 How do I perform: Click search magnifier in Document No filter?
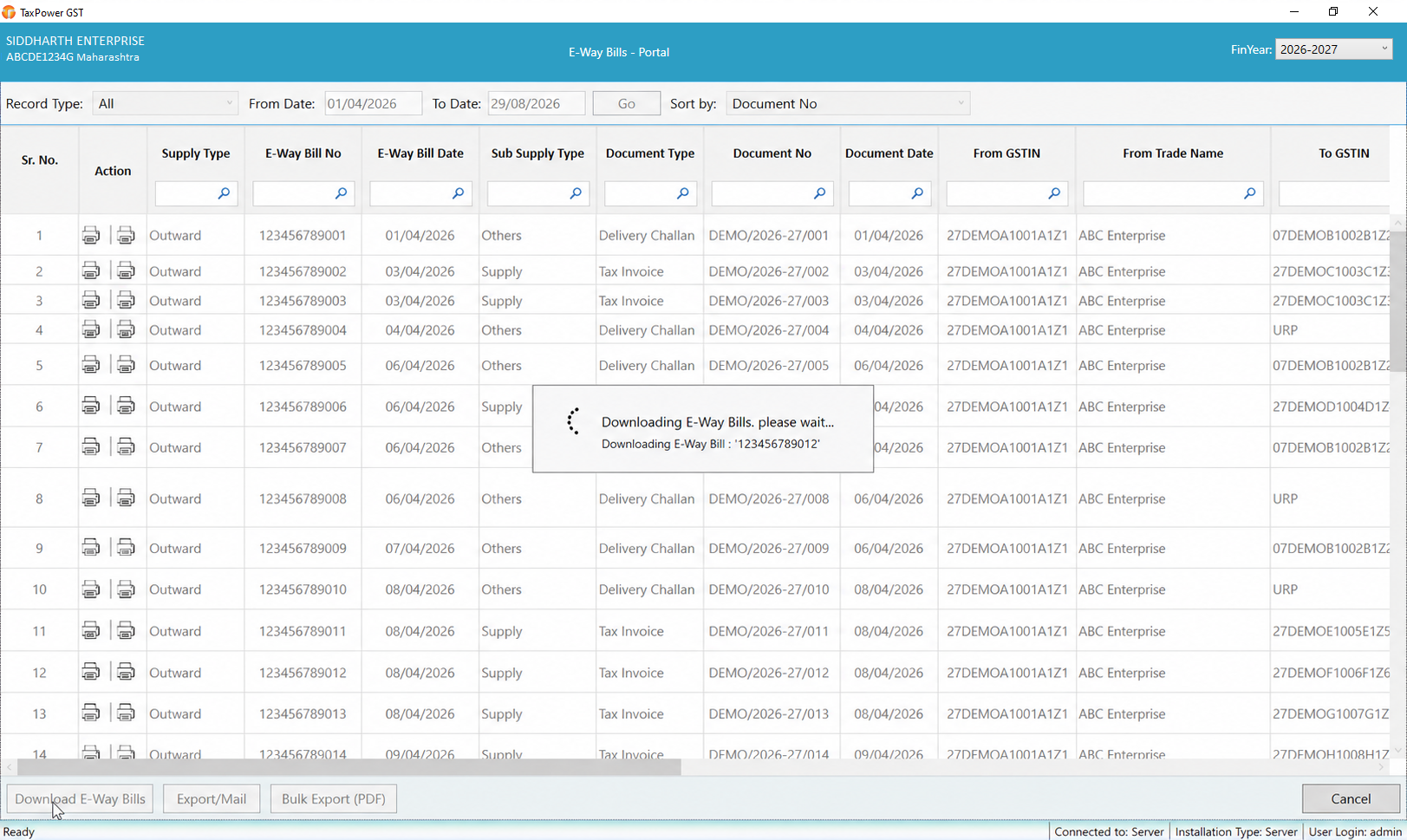click(x=819, y=193)
